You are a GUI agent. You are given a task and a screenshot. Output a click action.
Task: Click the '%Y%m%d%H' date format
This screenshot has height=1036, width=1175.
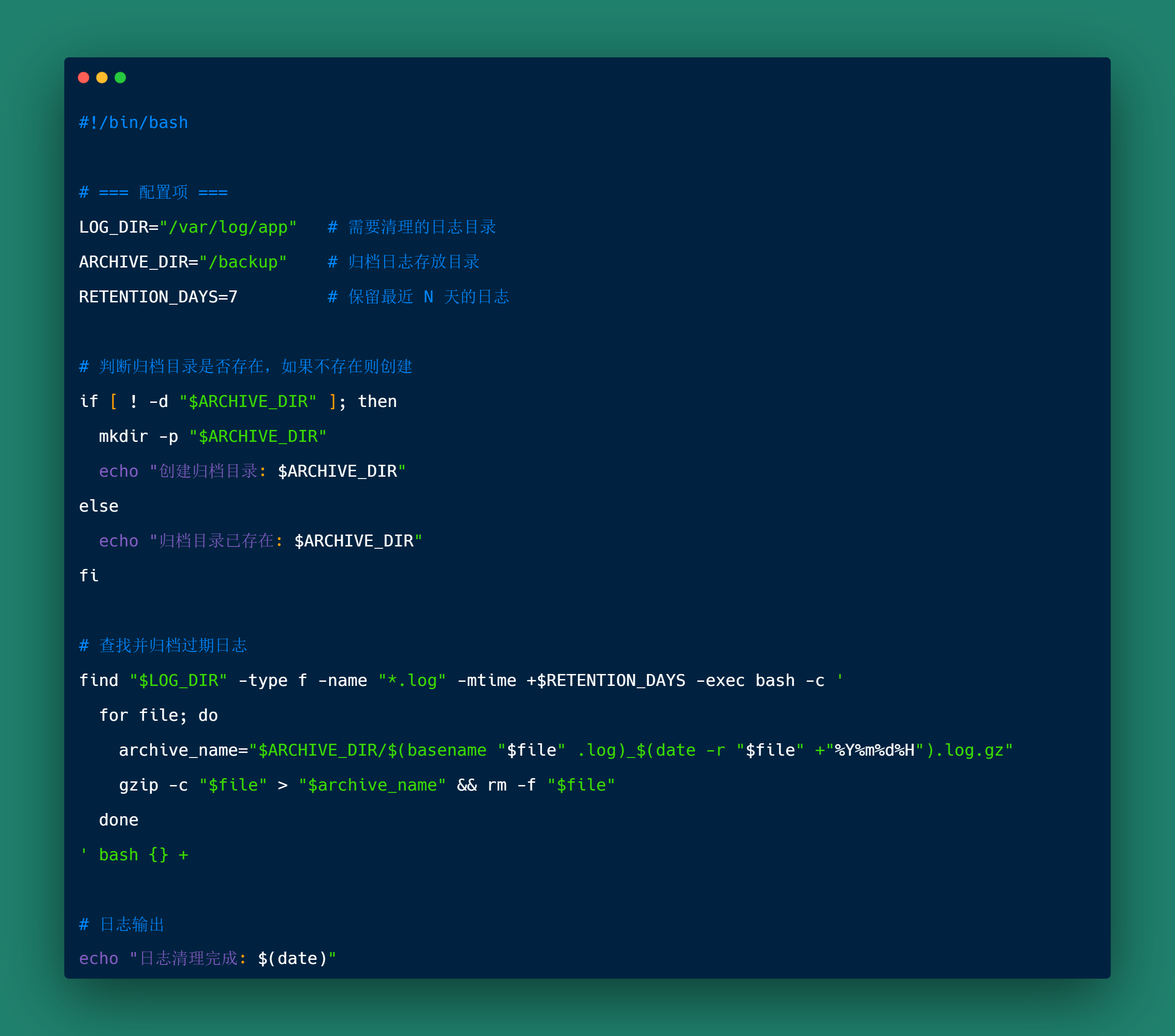[875, 751]
